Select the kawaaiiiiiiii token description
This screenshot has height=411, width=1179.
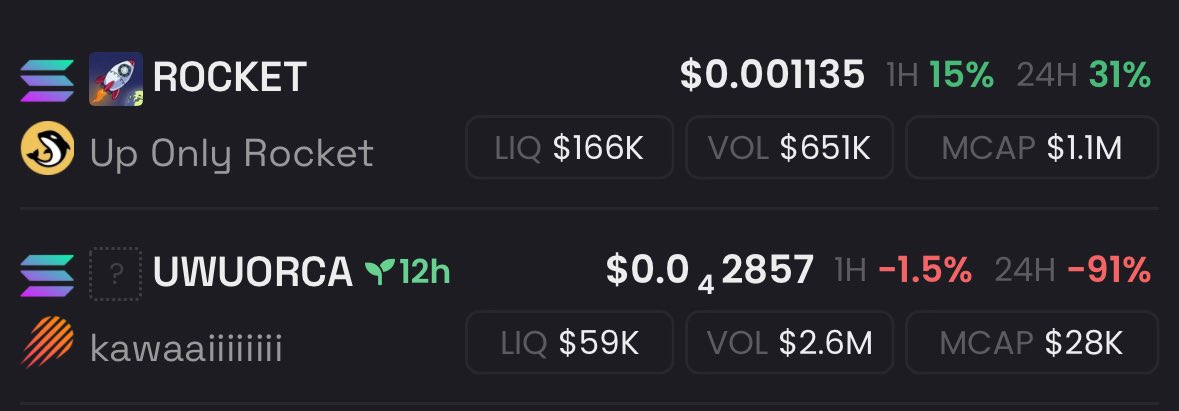click(186, 348)
